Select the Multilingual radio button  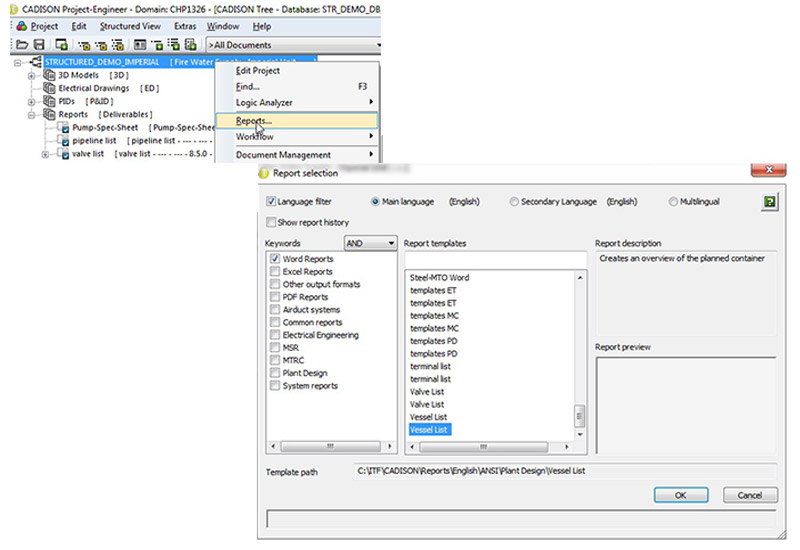pos(673,202)
